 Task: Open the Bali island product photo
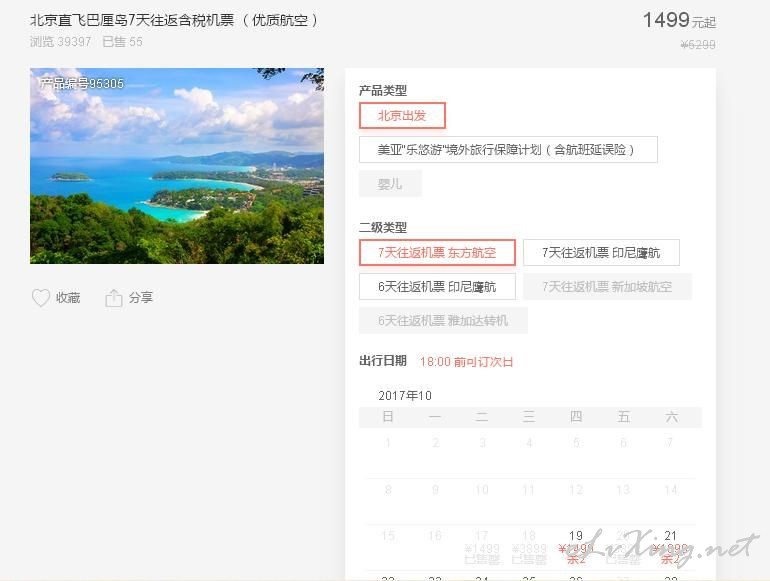pos(177,166)
